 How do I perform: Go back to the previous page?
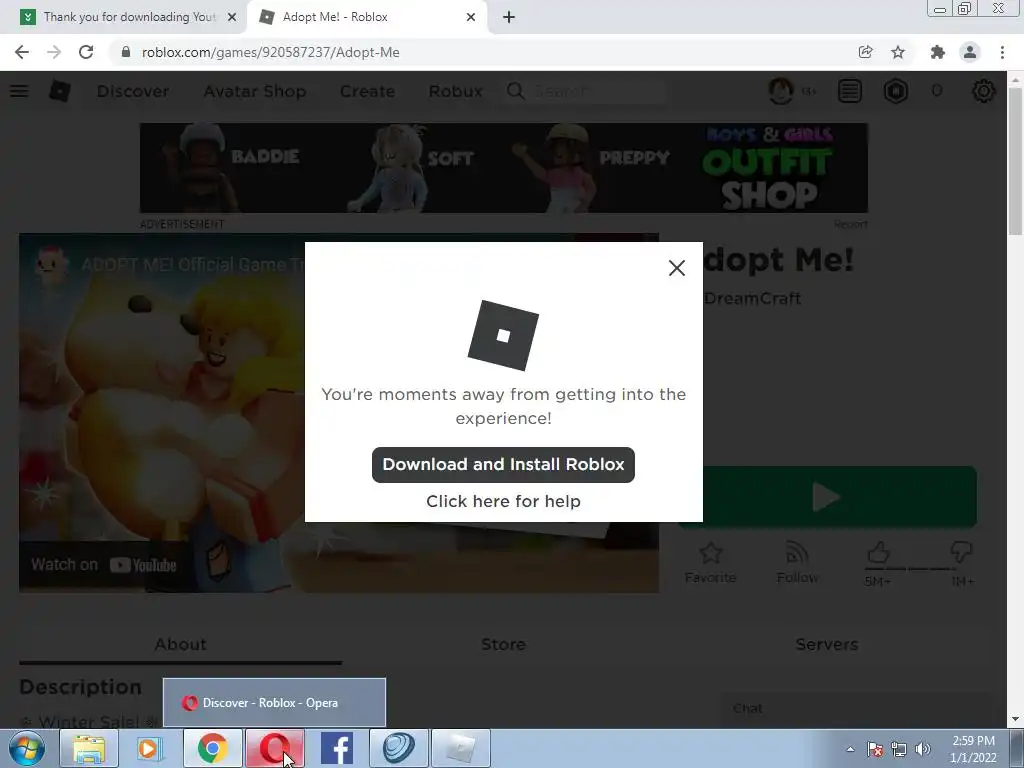[x=22, y=52]
